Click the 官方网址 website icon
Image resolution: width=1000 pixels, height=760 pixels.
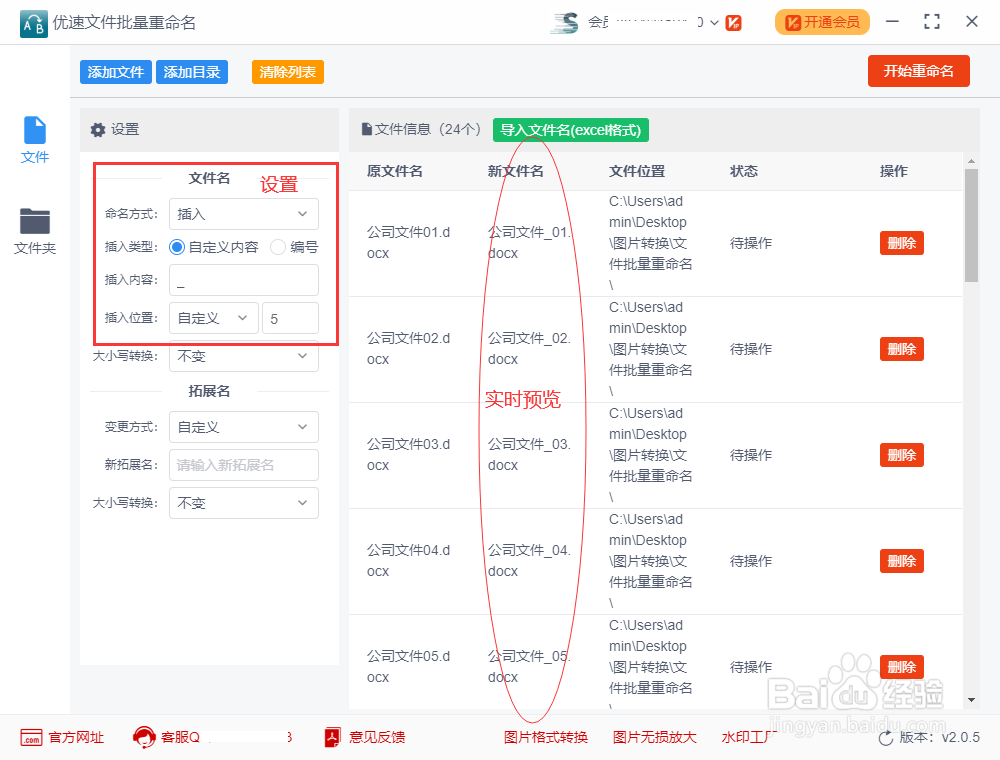point(31,738)
